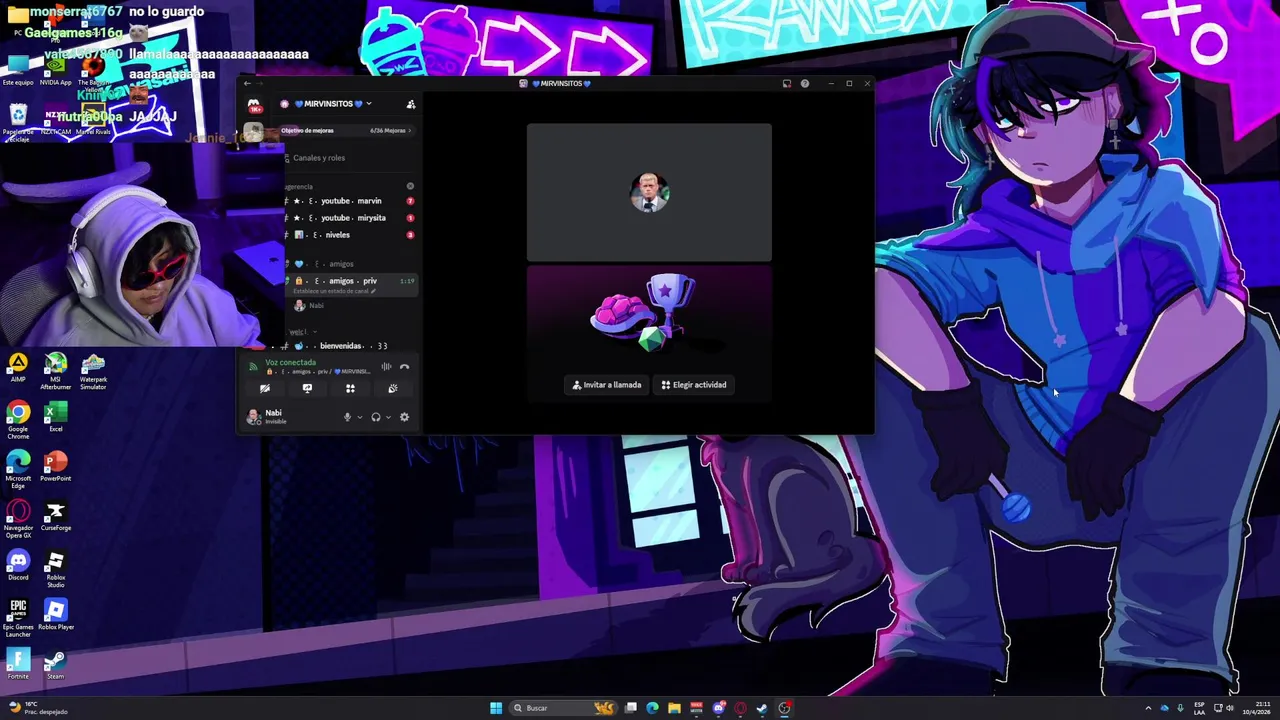
Task: Open Discord inbox icon in title bar
Action: click(x=787, y=84)
